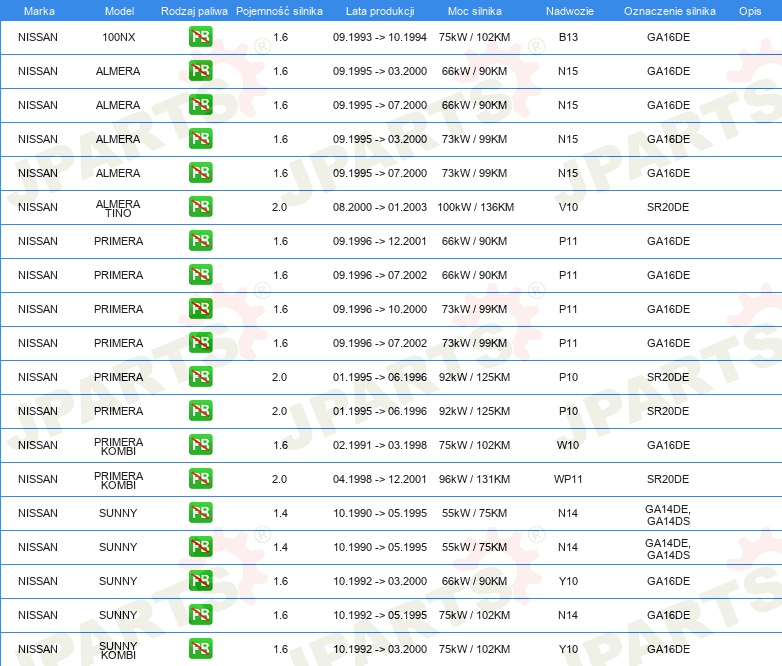Viewport: 782px width, 666px height.
Task: Select the B13 body code cell
Action: pos(568,37)
